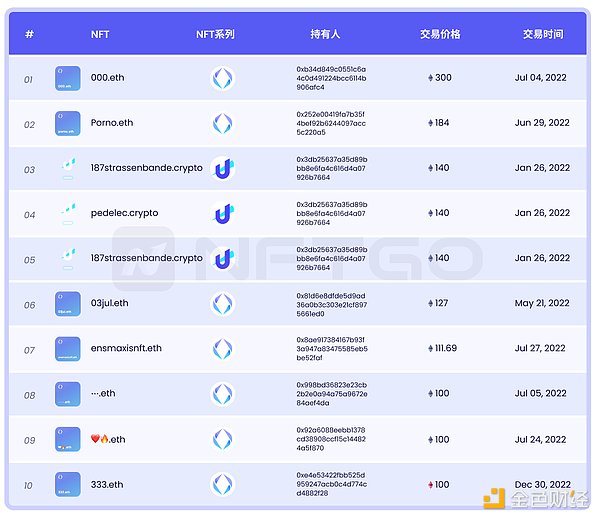The image size is (600, 520).
Task: Open the ENS icon in the 03jul.eth row
Action: click(222, 304)
